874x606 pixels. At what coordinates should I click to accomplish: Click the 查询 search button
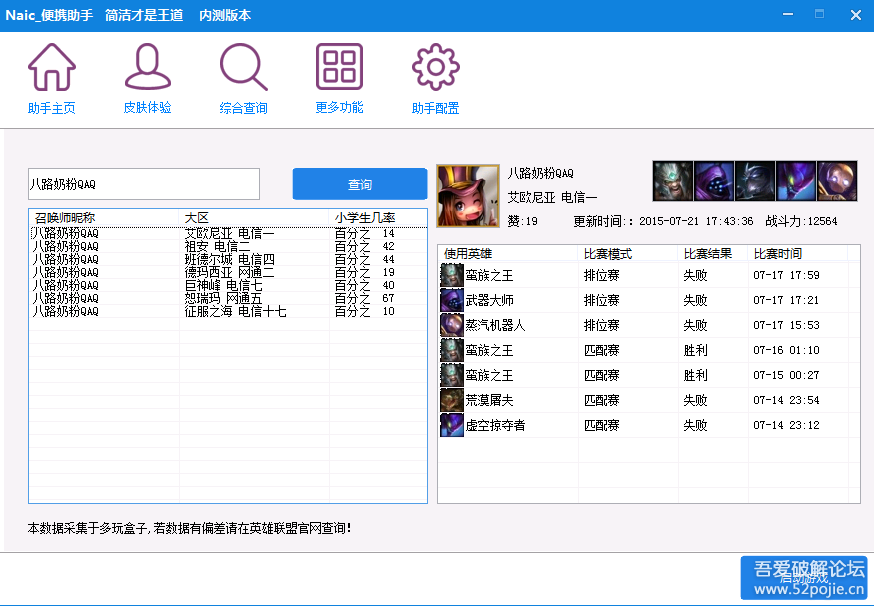(x=360, y=184)
